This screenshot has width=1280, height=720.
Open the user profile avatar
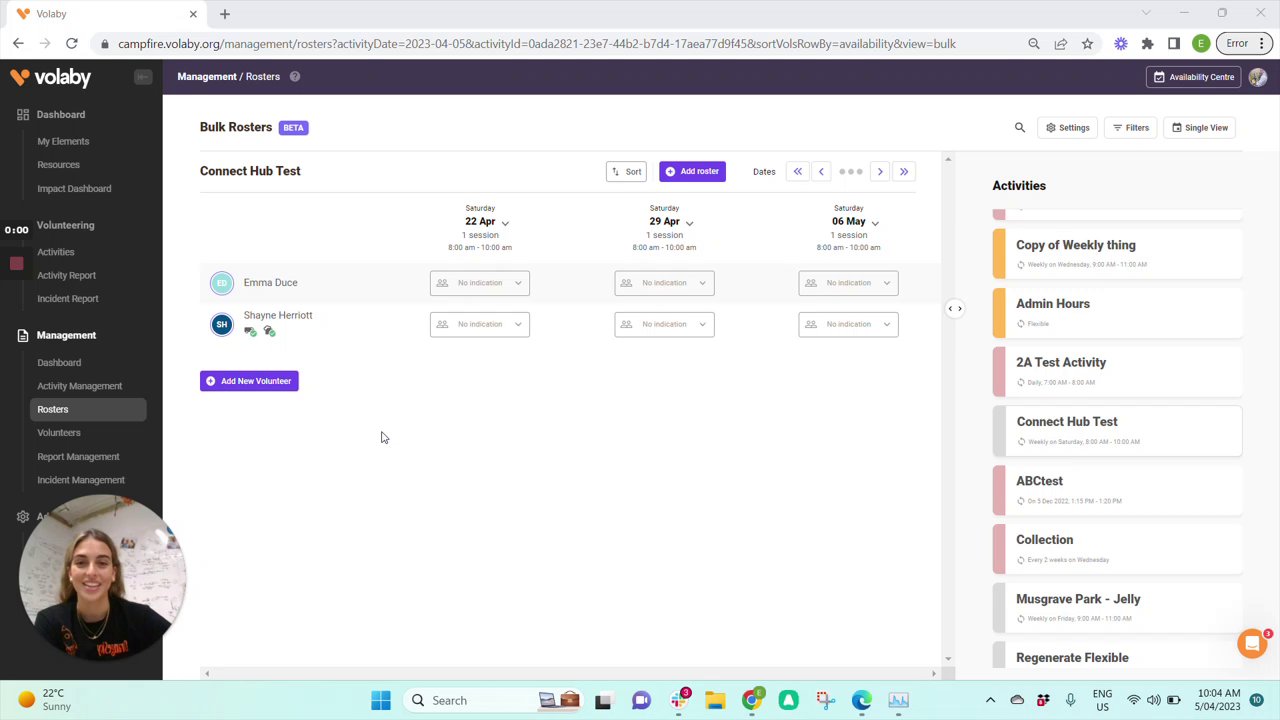pos(1258,77)
